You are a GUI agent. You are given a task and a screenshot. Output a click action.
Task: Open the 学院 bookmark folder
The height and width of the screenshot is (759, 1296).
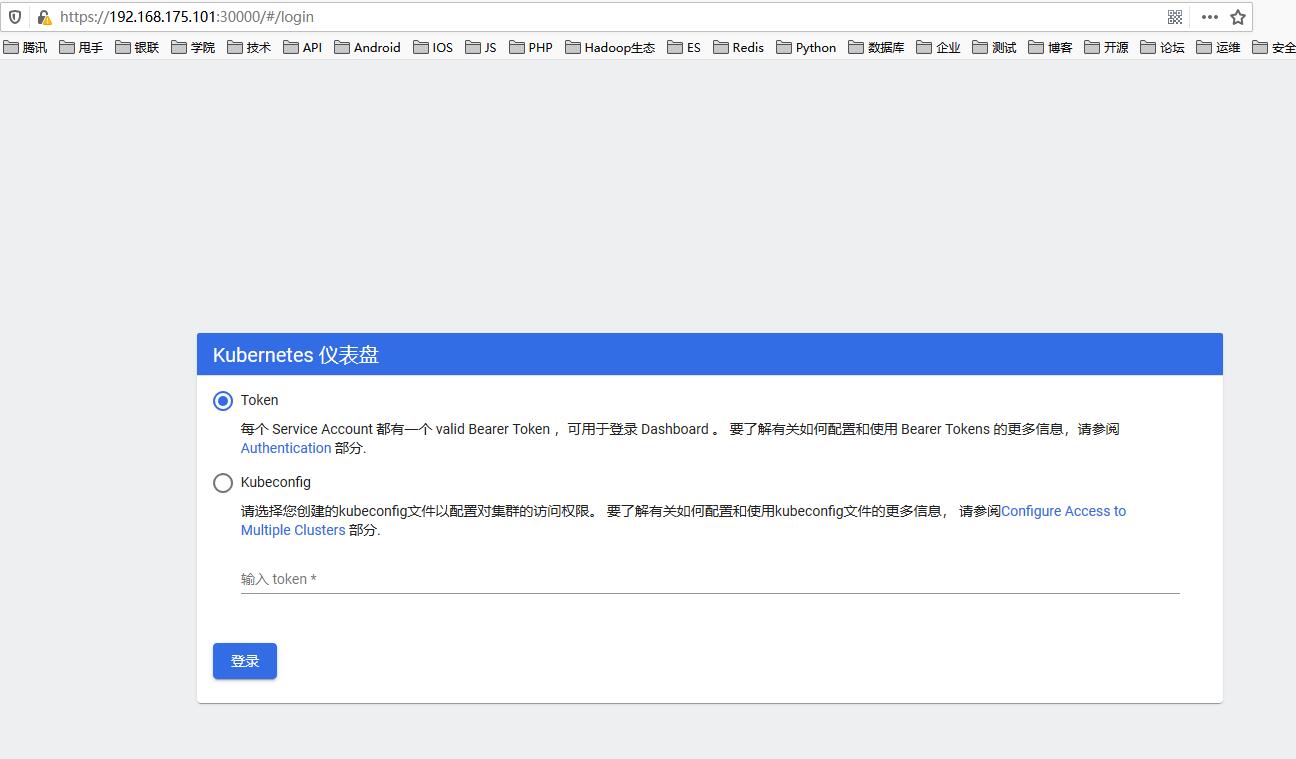point(193,47)
